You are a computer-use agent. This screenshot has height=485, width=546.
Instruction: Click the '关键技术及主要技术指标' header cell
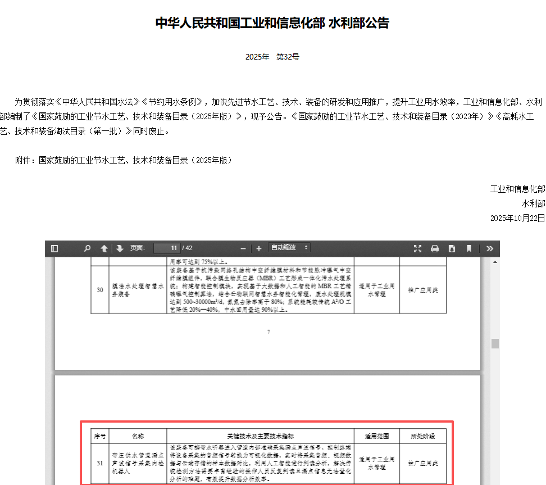click(x=260, y=436)
